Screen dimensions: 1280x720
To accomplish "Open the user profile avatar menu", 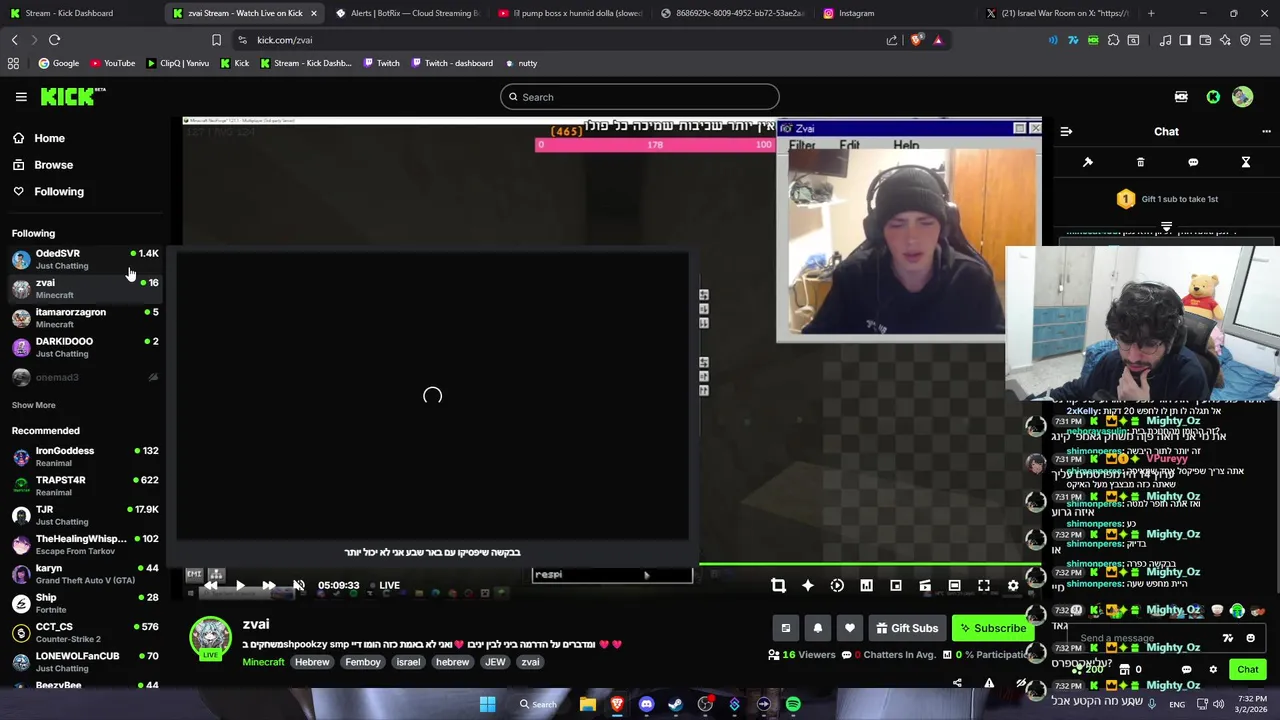I will coord(1242,97).
